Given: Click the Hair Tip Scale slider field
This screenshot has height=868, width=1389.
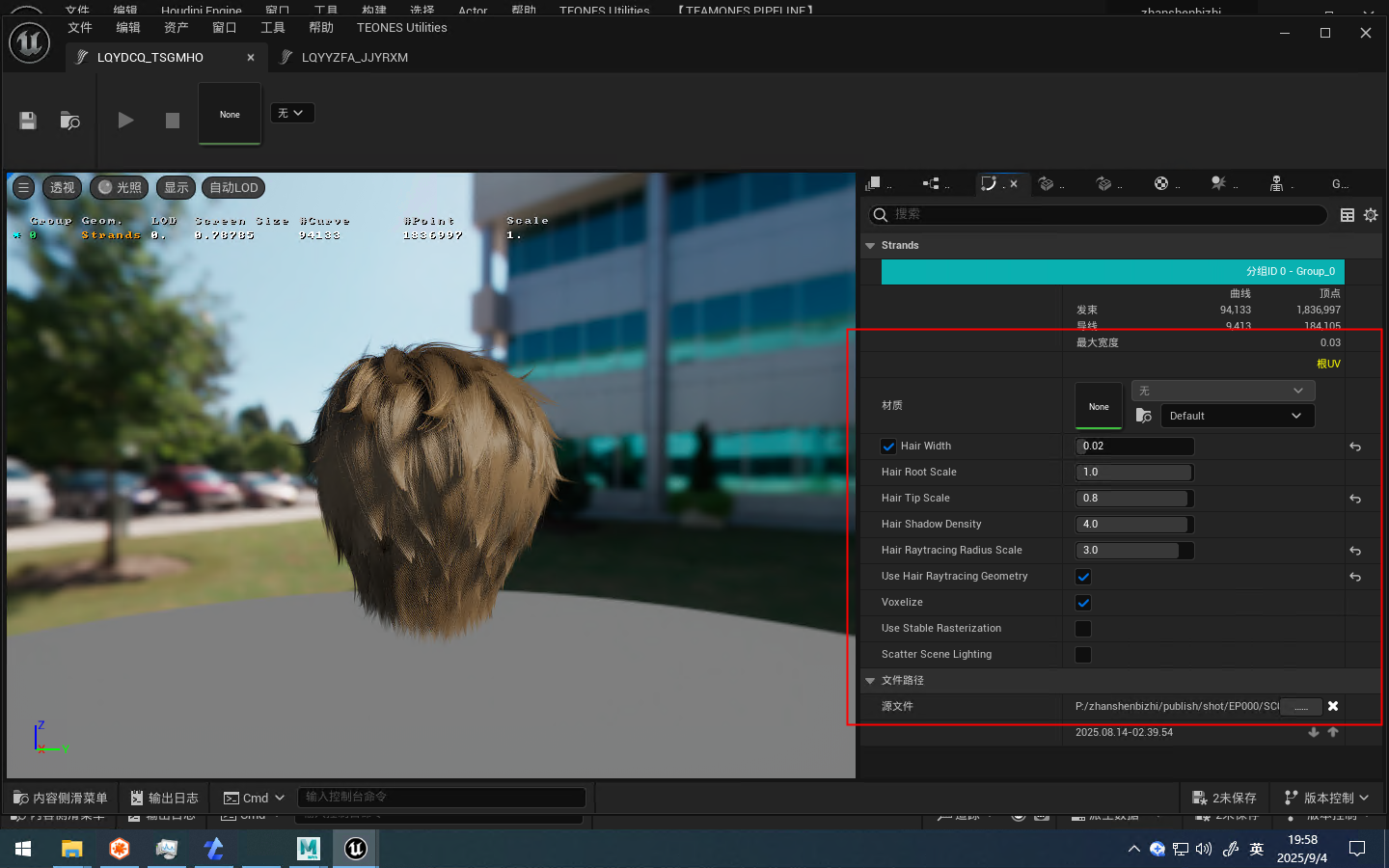Looking at the screenshot, I should click(x=1134, y=499).
